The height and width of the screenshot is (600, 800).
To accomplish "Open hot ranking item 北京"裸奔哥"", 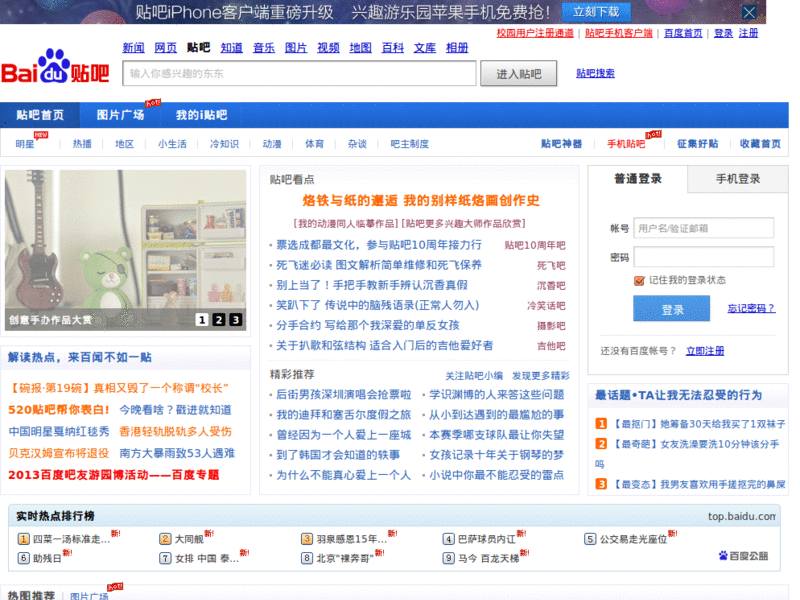I will tap(345, 559).
